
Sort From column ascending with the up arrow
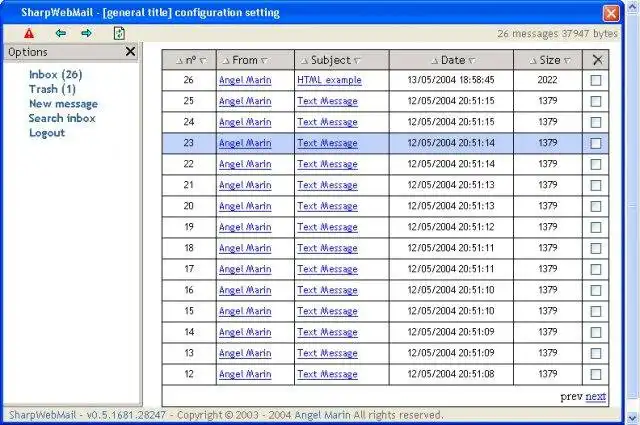click(226, 61)
